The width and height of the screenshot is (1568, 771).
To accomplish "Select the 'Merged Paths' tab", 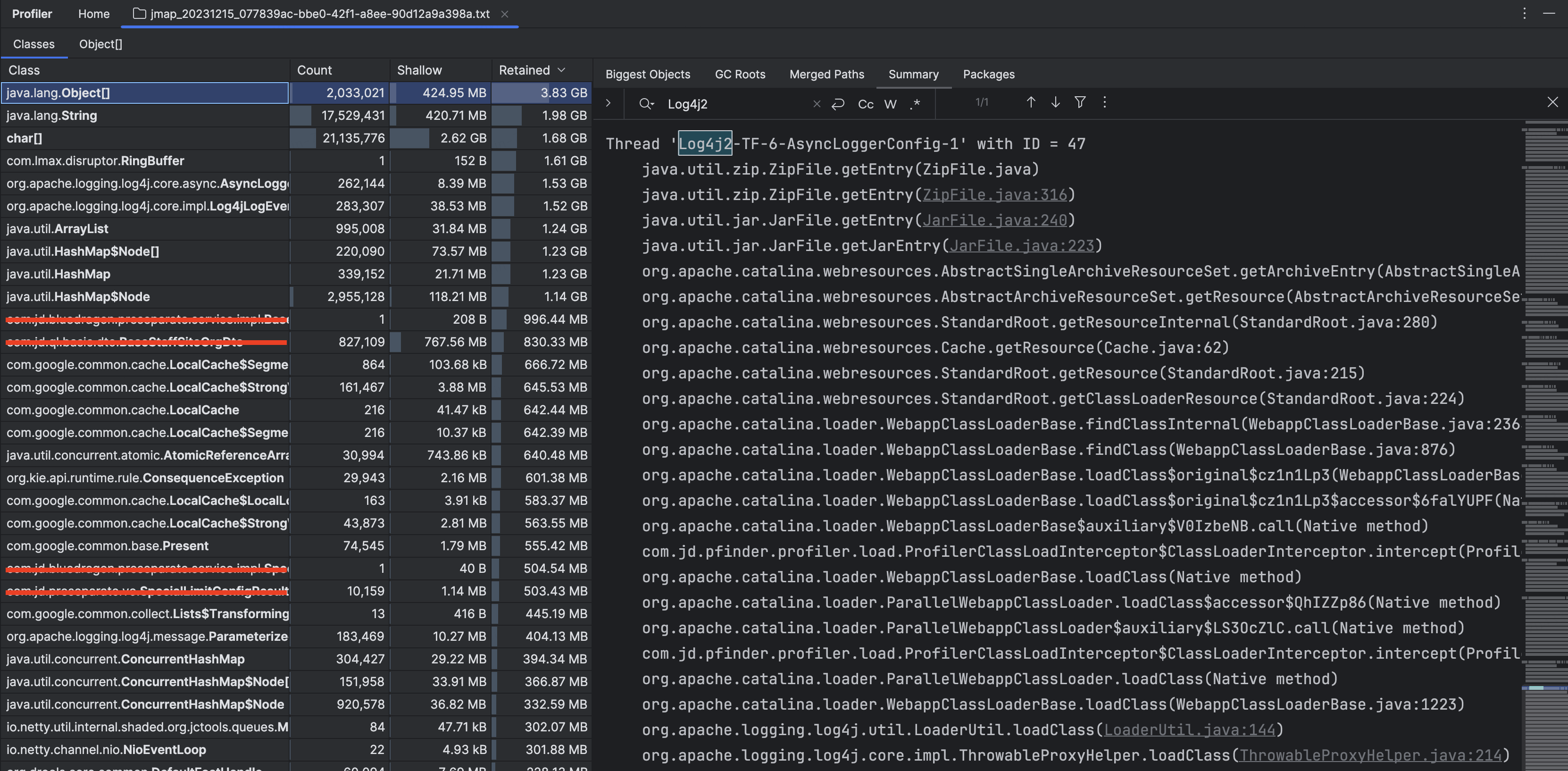I will (x=826, y=73).
